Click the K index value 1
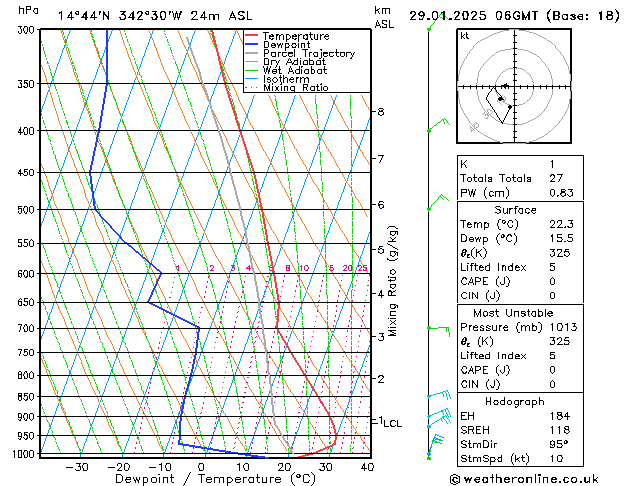Viewport: 629px width, 486px height. pos(552,164)
